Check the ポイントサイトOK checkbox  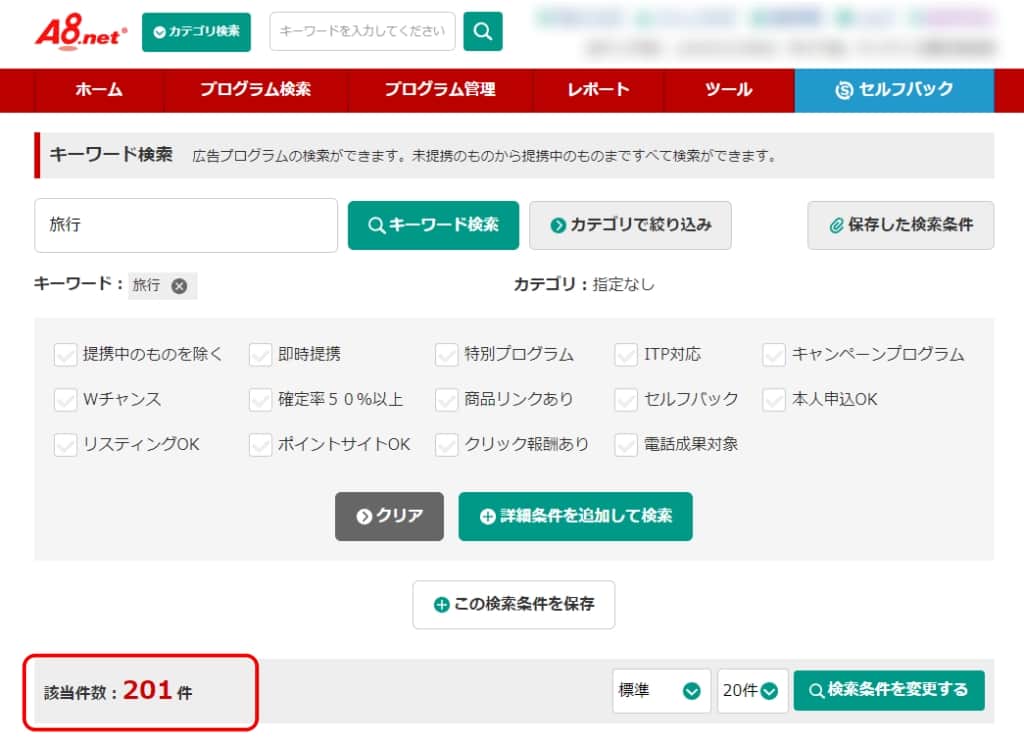tap(261, 445)
